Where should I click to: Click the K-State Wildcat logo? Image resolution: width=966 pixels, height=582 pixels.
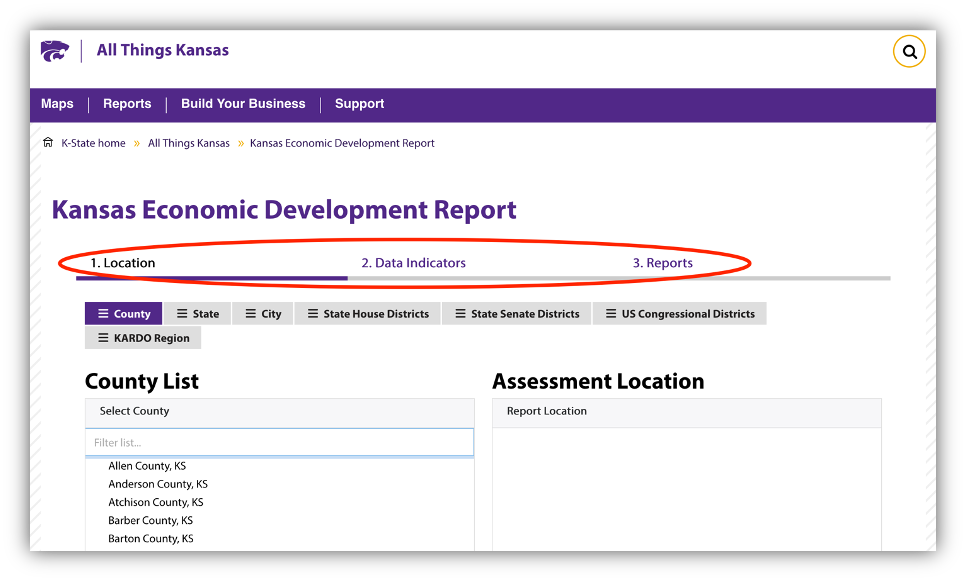click(55, 51)
